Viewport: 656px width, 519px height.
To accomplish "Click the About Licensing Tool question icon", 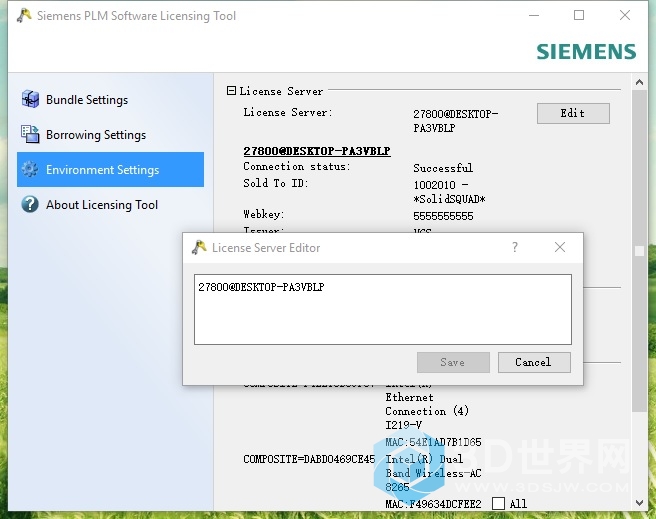I will tap(30, 205).
